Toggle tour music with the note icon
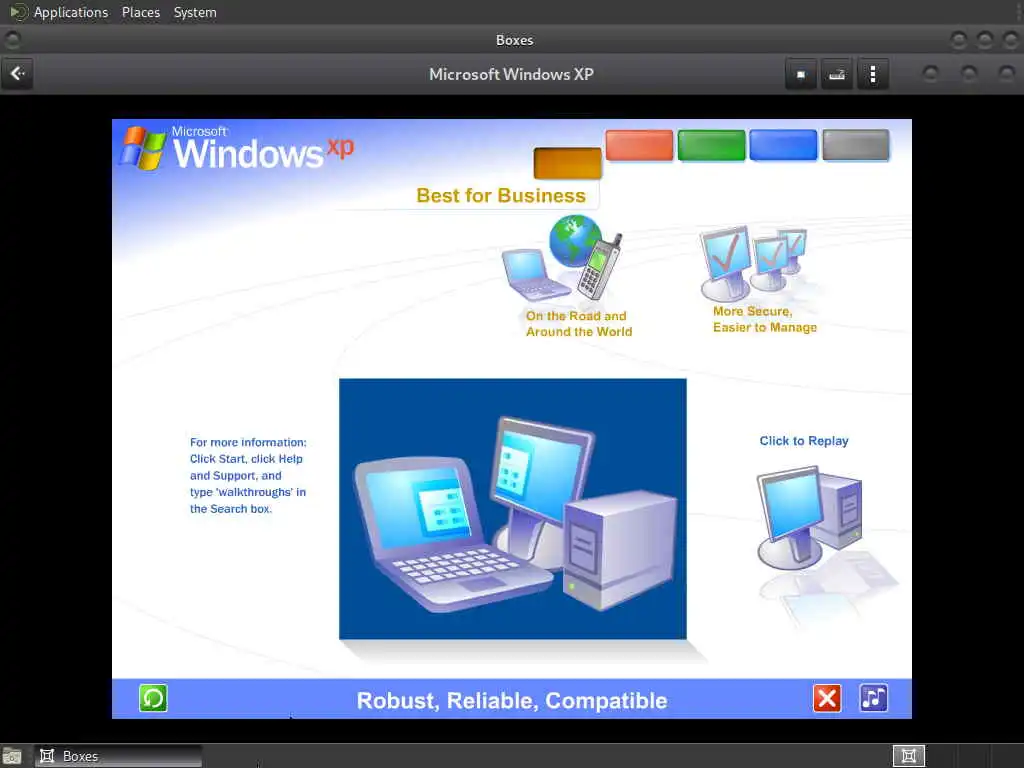Screen dimensions: 1024x768 874,698
